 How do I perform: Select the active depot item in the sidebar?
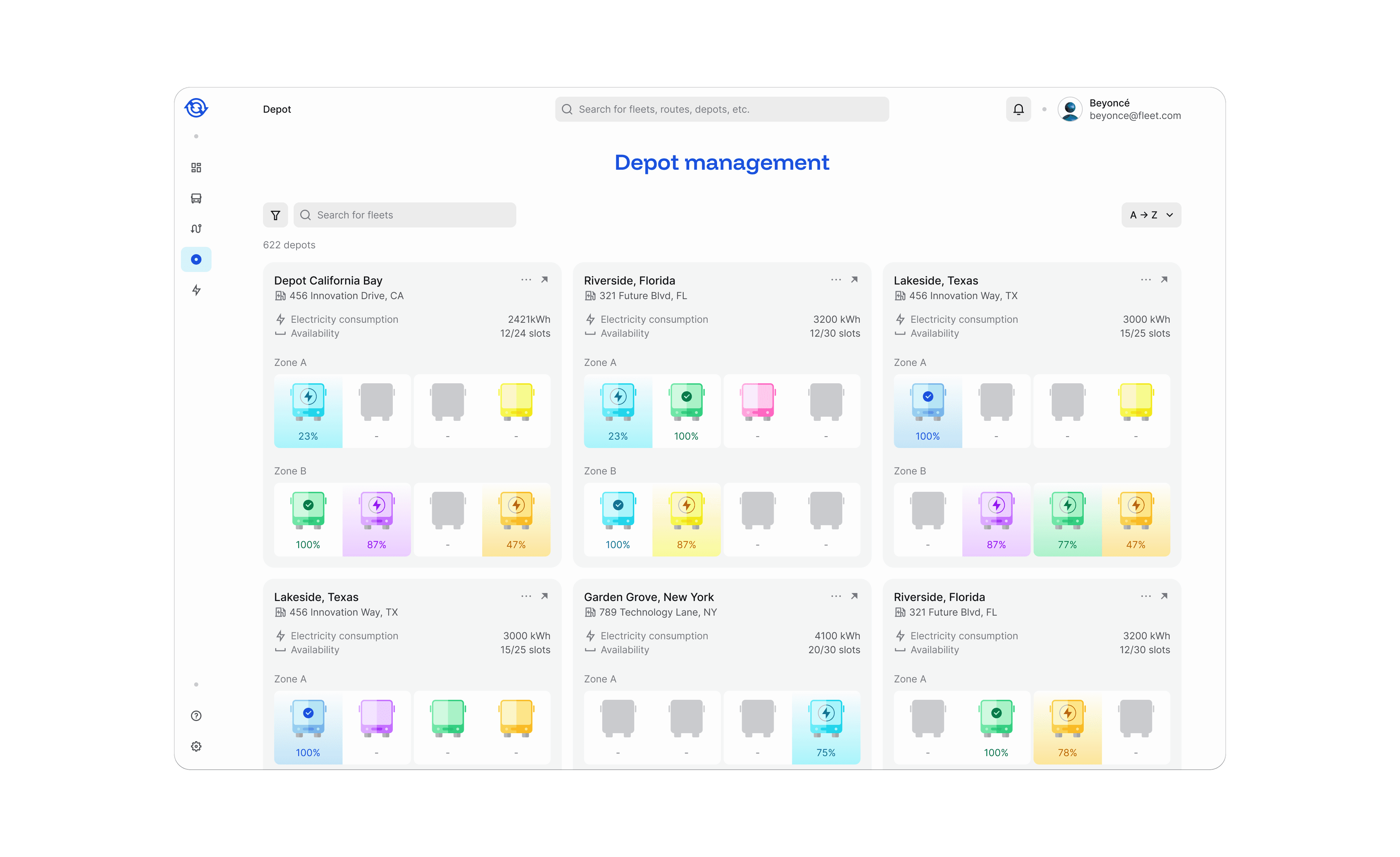[x=196, y=259]
